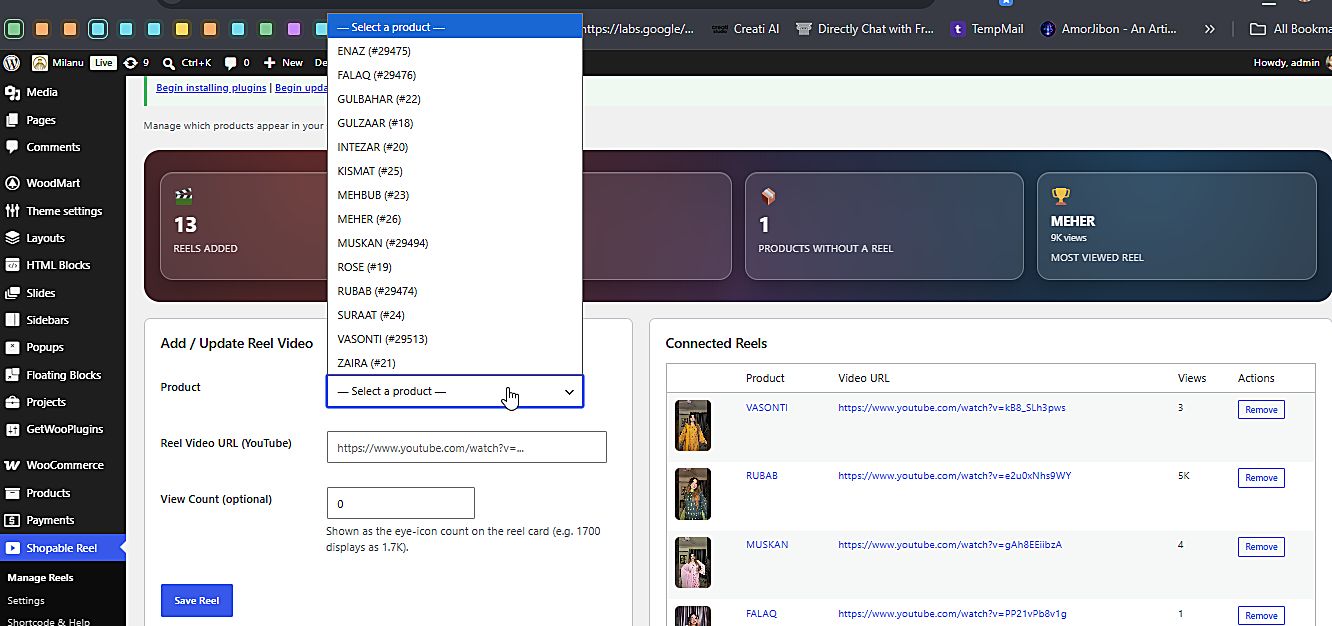1332x626 pixels.
Task: Open the WooCommerce sidebar icon
Action: click(12, 465)
